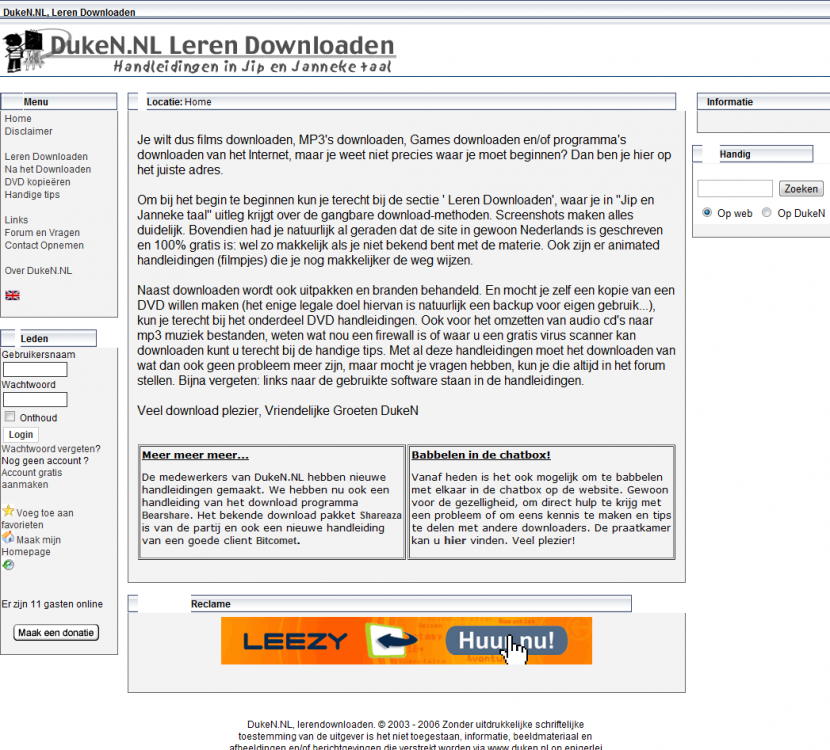Click the star favorites icon
This screenshot has width=830, height=750.
click(8, 511)
